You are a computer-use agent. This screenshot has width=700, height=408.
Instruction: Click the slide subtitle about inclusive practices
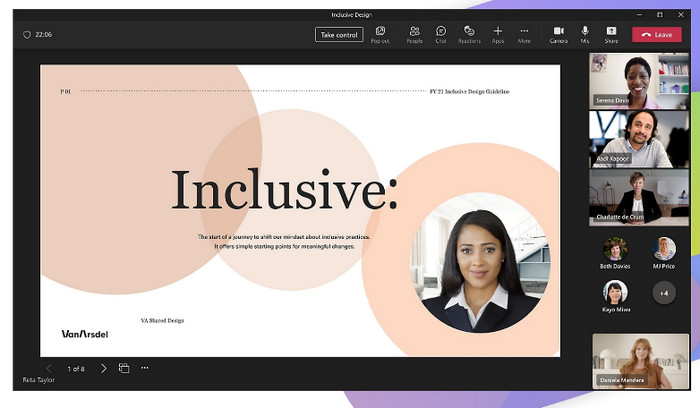[284, 241]
